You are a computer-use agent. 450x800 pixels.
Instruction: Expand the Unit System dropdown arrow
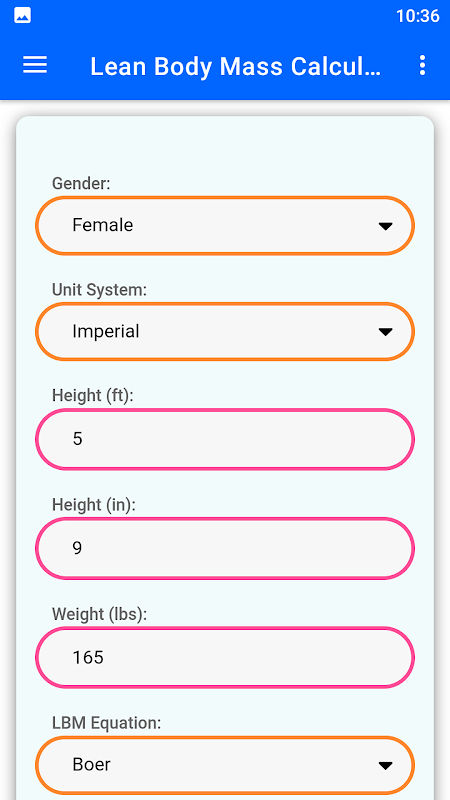(x=385, y=332)
